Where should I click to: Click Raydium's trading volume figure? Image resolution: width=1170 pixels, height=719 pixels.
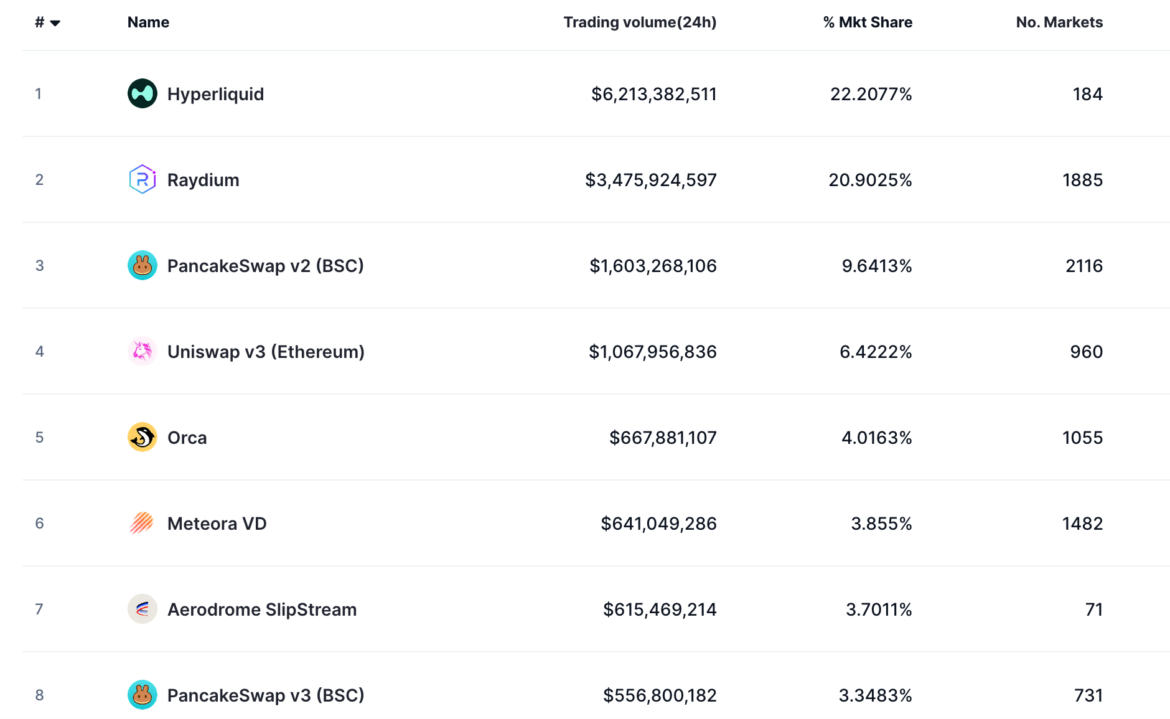(648, 179)
